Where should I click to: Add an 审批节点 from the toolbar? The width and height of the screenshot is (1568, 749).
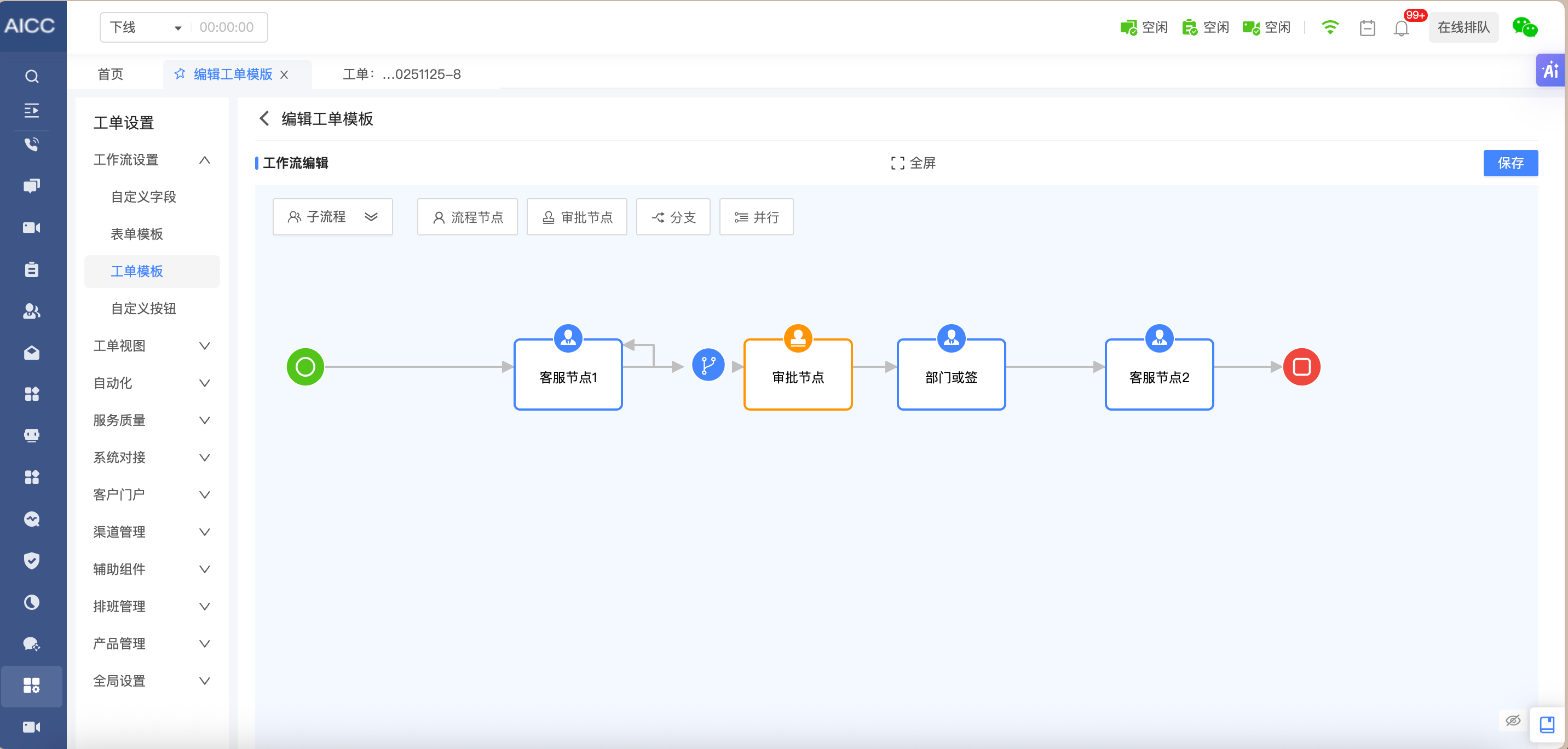click(577, 217)
